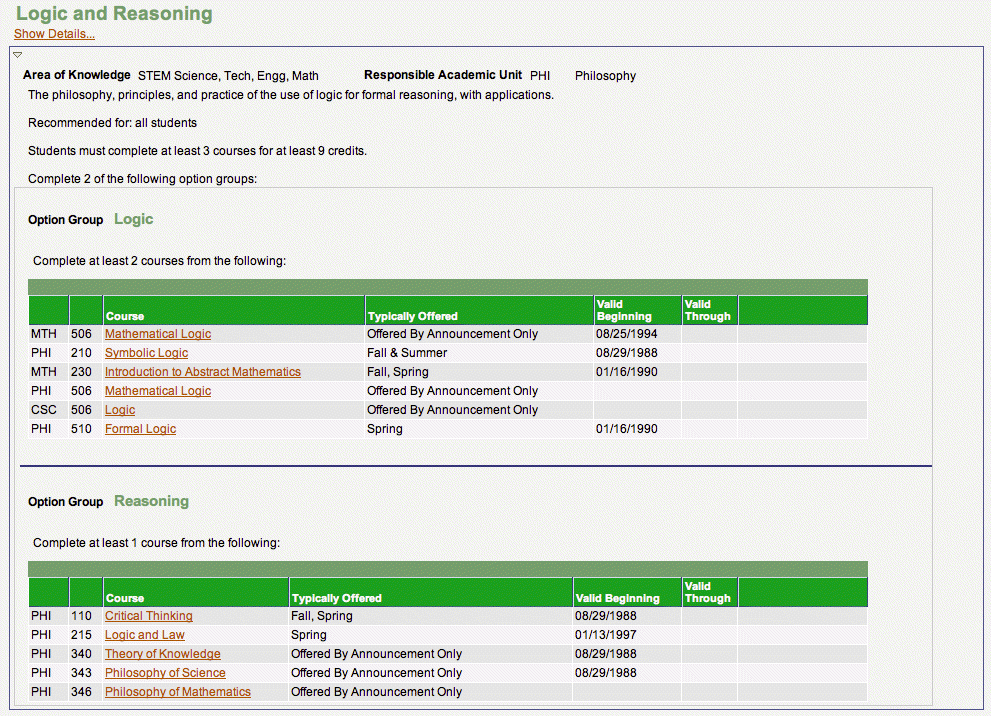Open the Philosophy of Science link
Viewport: 991px width, 716px height.
(x=165, y=673)
